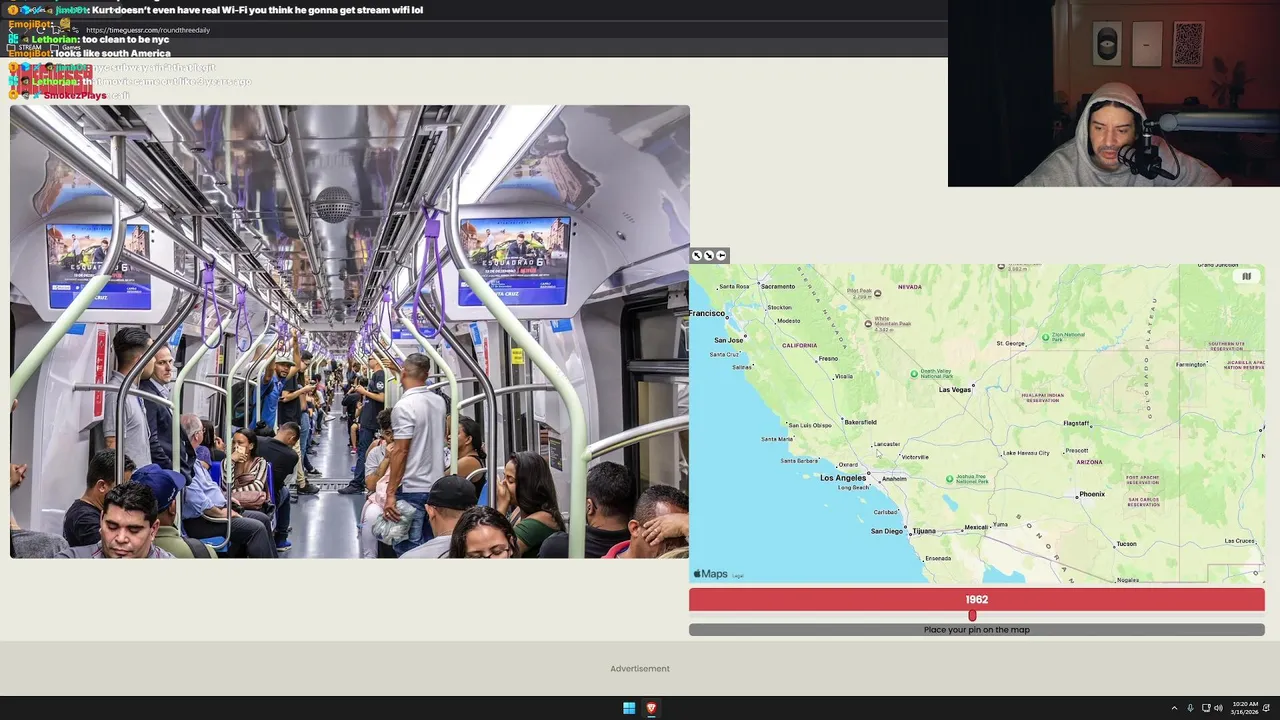Open the Games bookmarks folder
1280x720 pixels.
65,47
